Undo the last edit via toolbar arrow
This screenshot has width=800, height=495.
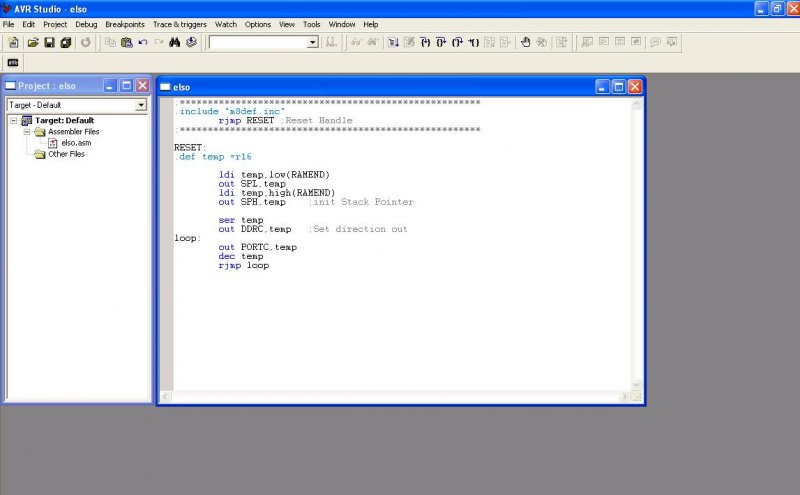[143, 42]
